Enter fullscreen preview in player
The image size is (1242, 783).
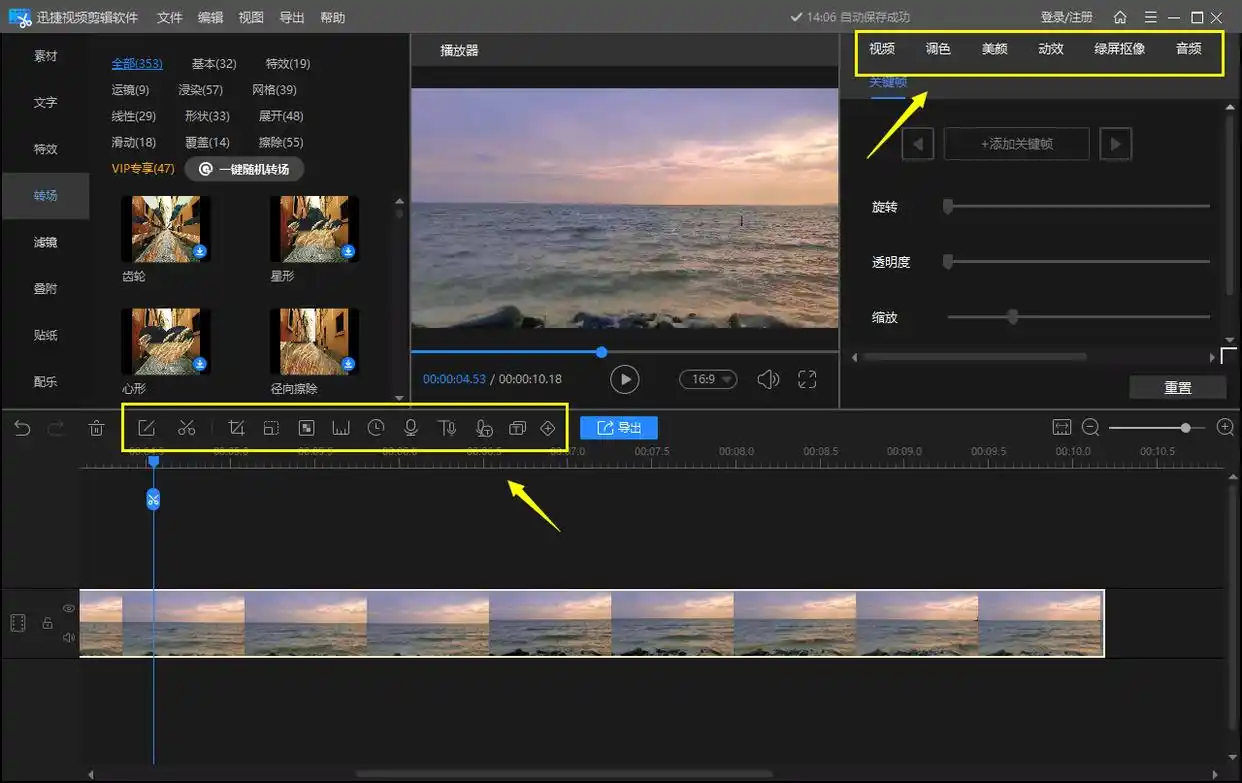tap(807, 379)
